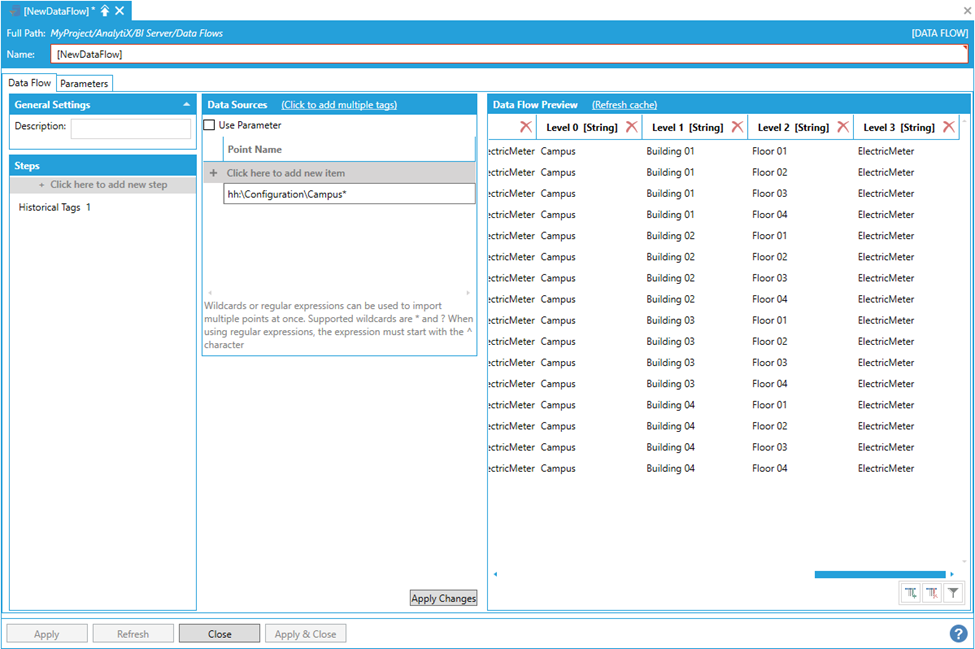Remove the Level 1 column with red X
This screenshot has height=649, width=975.
click(x=737, y=127)
